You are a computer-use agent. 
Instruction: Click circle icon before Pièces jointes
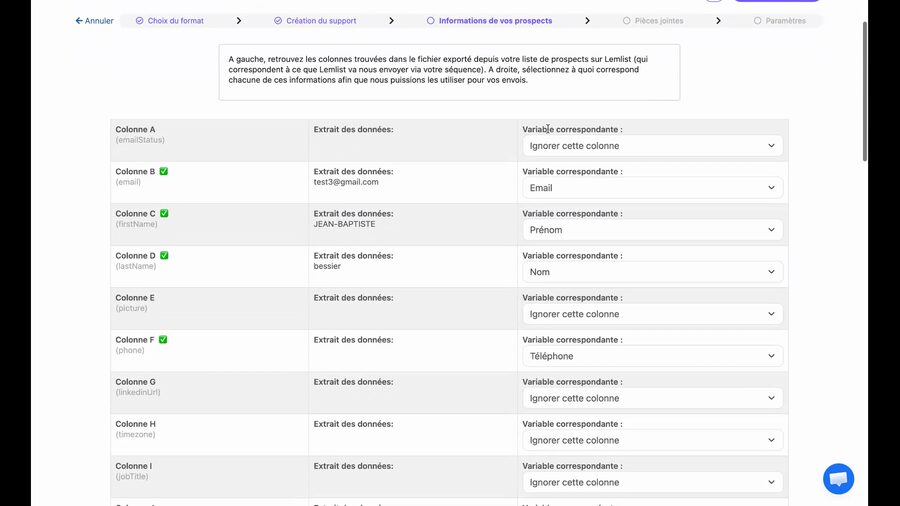click(x=626, y=21)
